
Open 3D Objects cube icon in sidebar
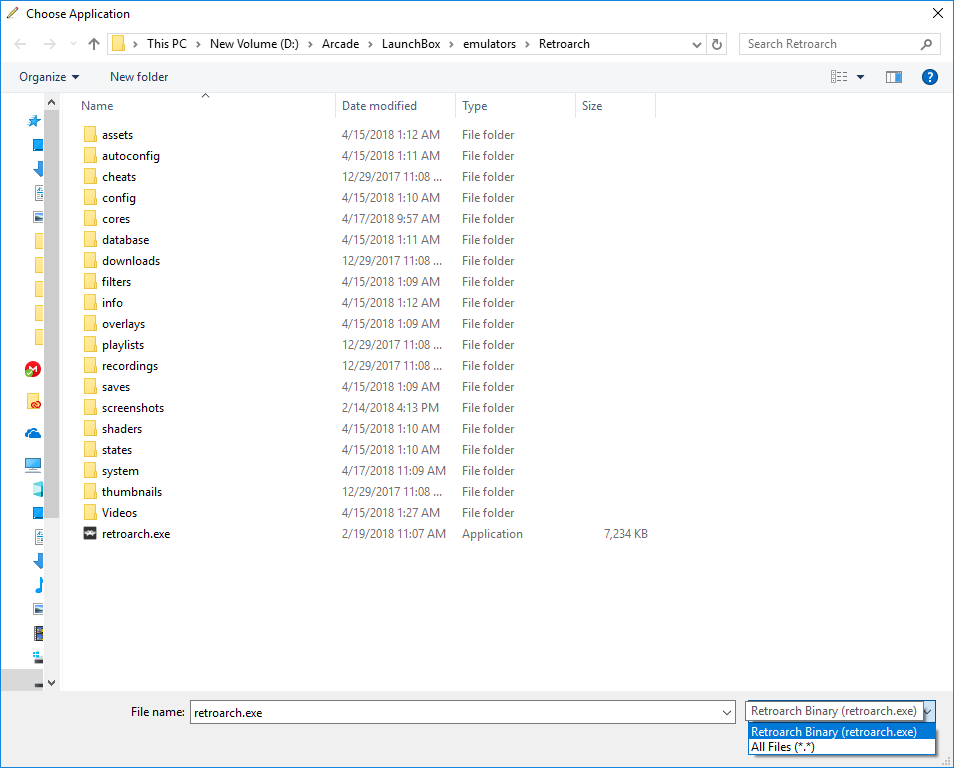point(38,489)
